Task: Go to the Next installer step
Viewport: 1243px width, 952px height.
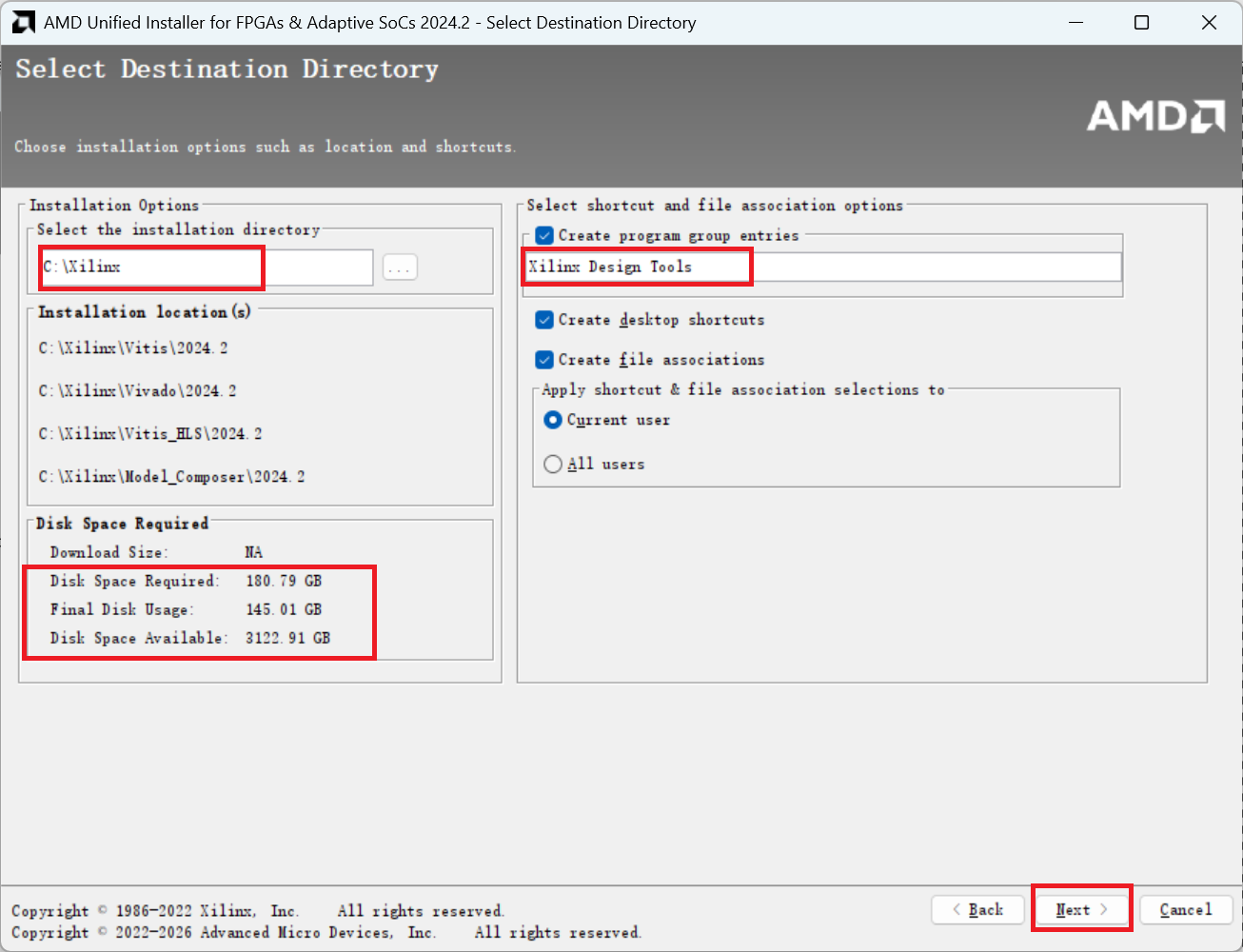Action: pyautogui.click(x=1081, y=910)
